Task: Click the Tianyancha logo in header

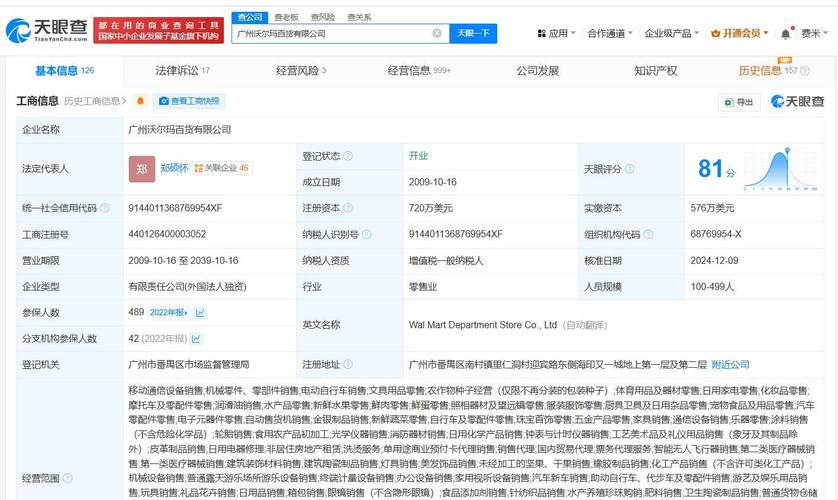Action: click(46, 30)
